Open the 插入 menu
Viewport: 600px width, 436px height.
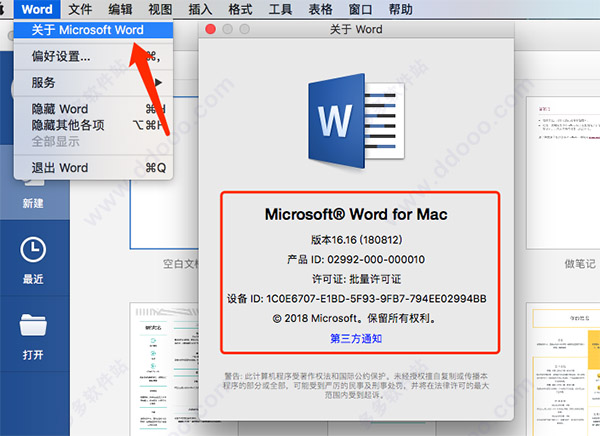click(x=200, y=9)
